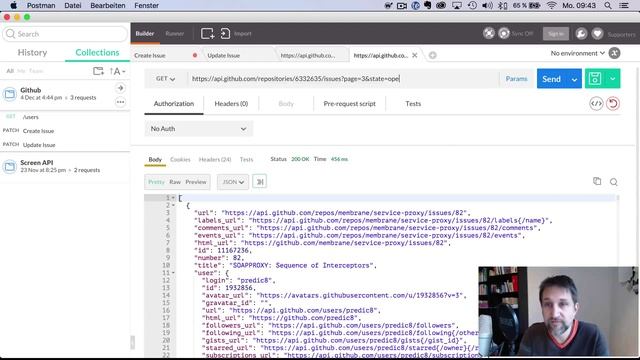The height and width of the screenshot is (360, 640).
Task: Expand Send button options arrow
Action: (x=574, y=79)
